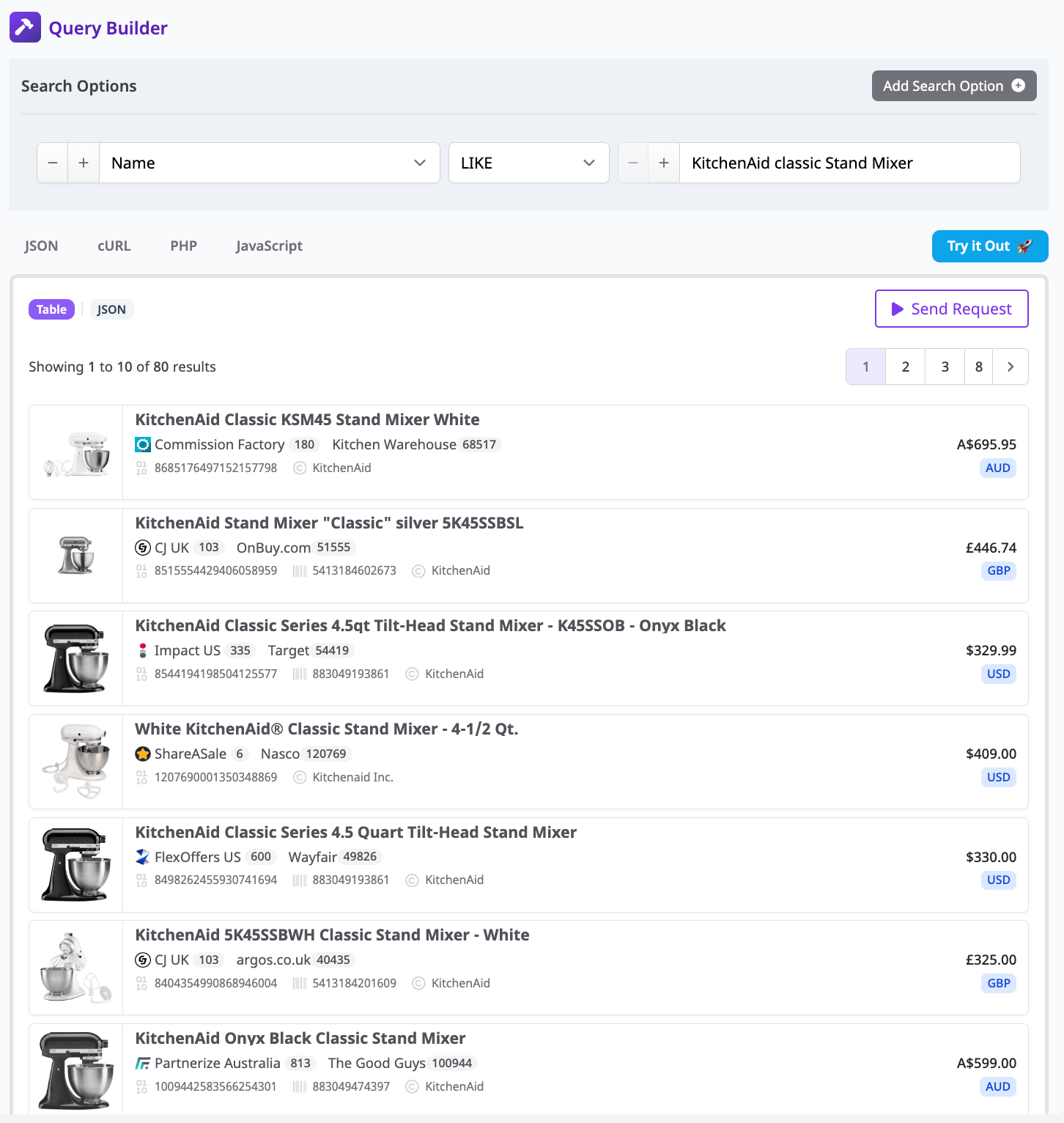Select the JSON results view

[x=111, y=309]
